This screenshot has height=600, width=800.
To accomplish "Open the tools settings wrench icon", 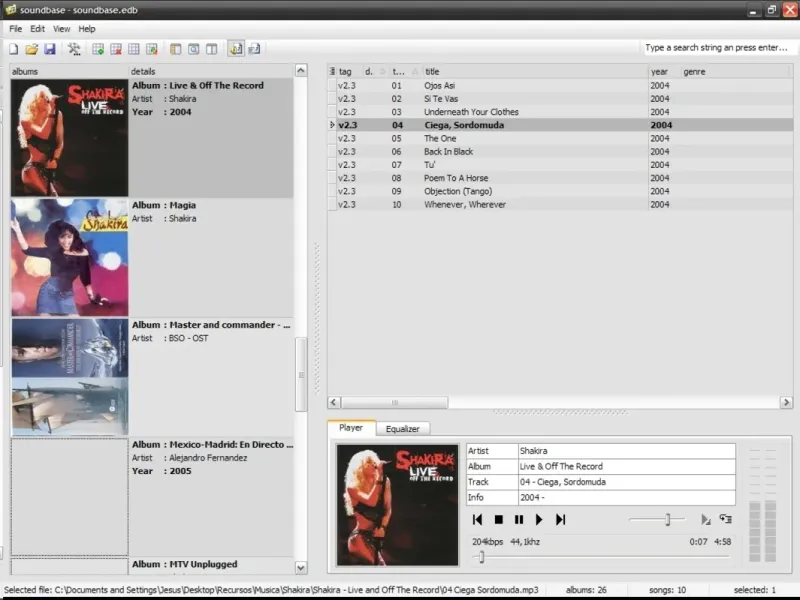I will 74,48.
